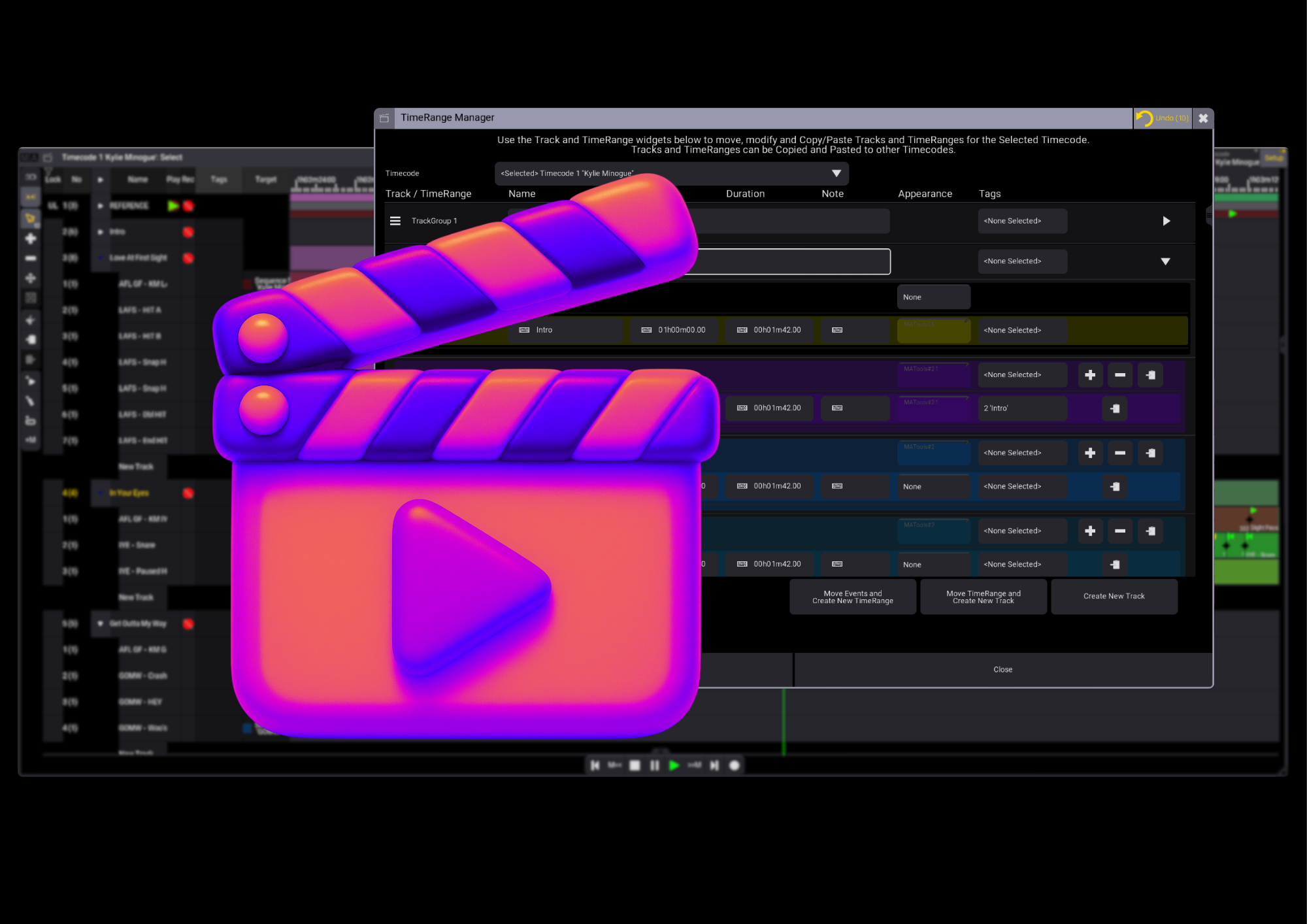
Task: Add a TimeRange in the teal MATools#3 track
Action: pos(1090,531)
